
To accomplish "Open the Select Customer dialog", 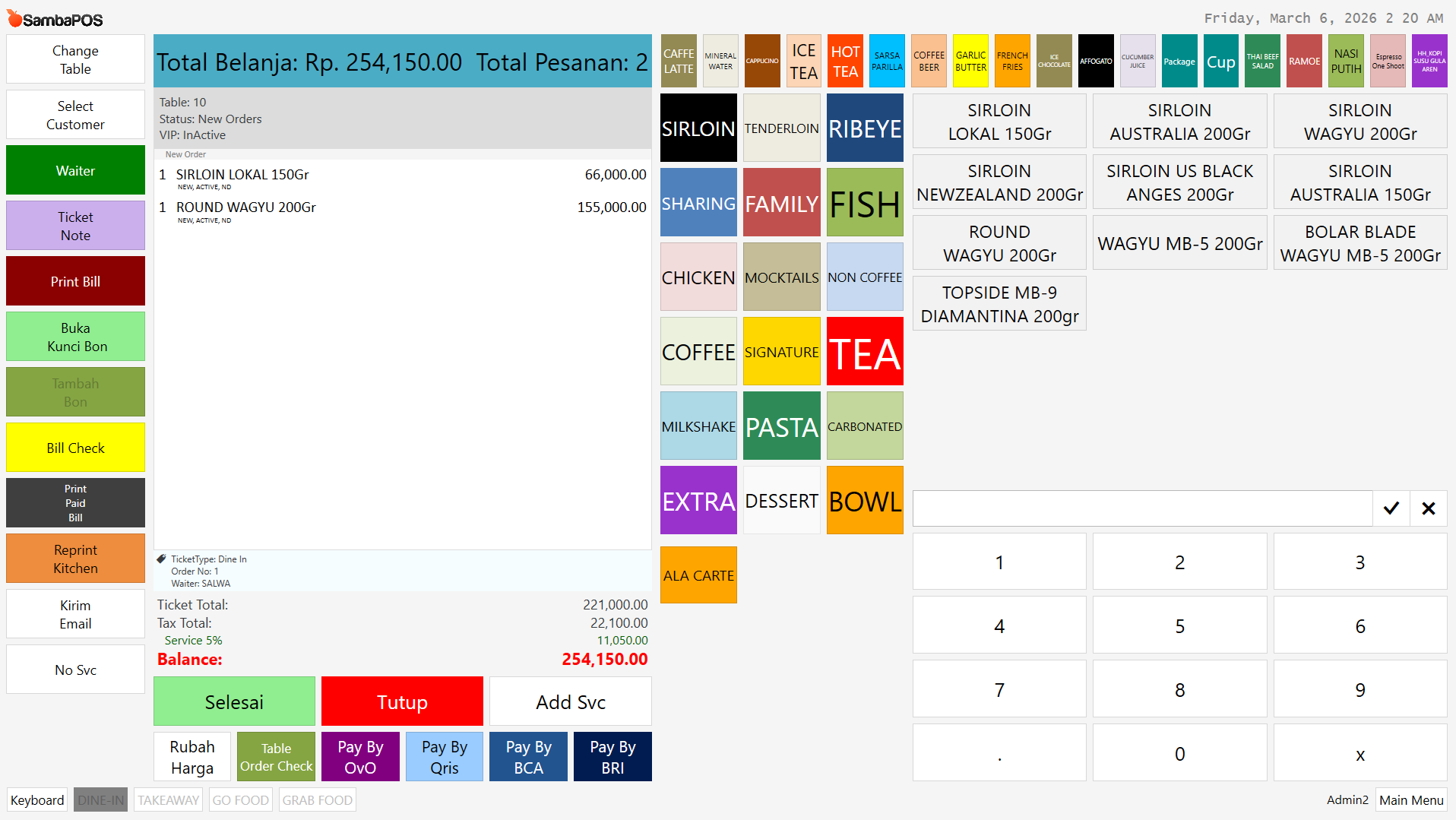I will click(x=75, y=116).
